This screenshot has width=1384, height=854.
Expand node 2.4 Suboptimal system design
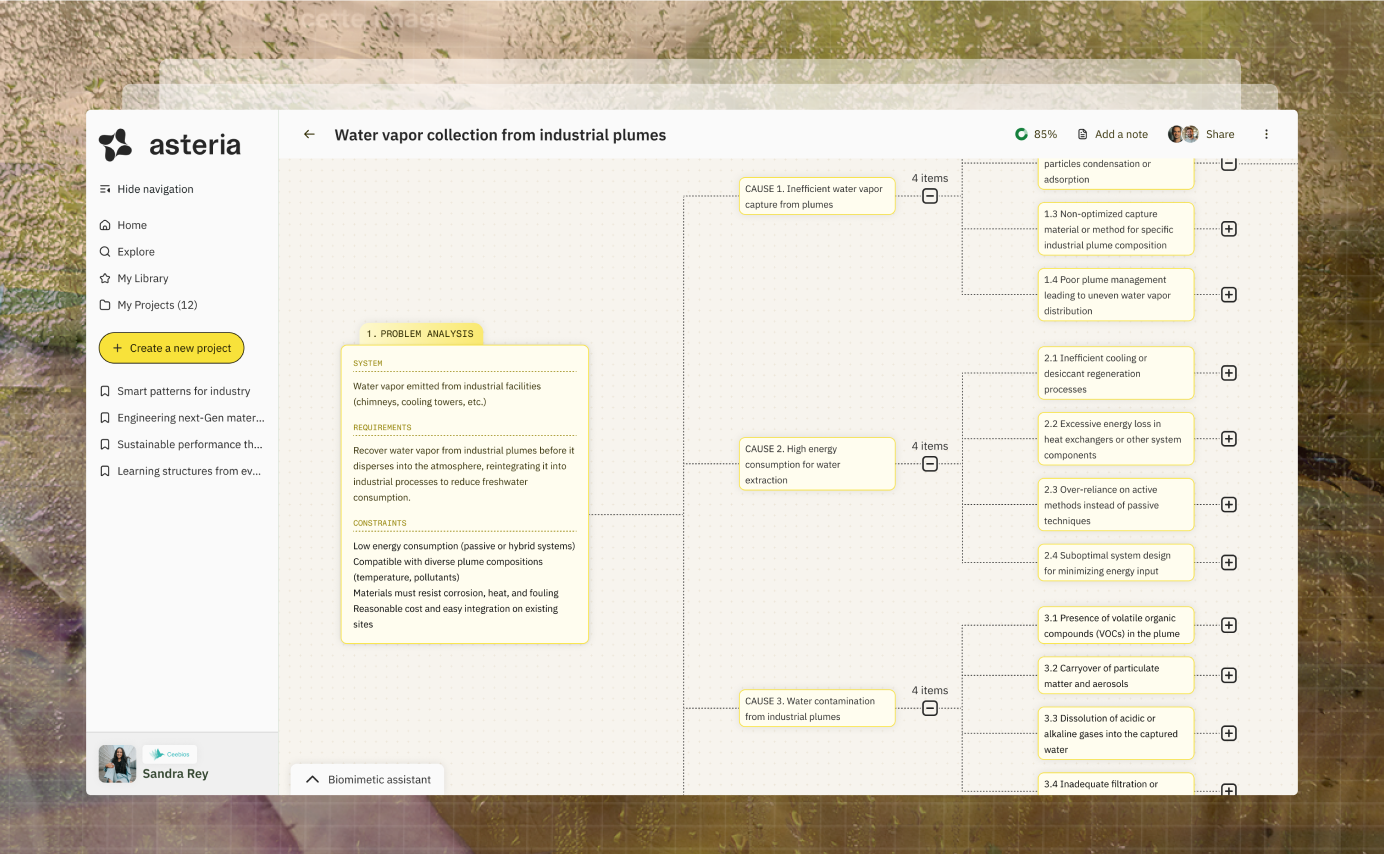(1229, 563)
